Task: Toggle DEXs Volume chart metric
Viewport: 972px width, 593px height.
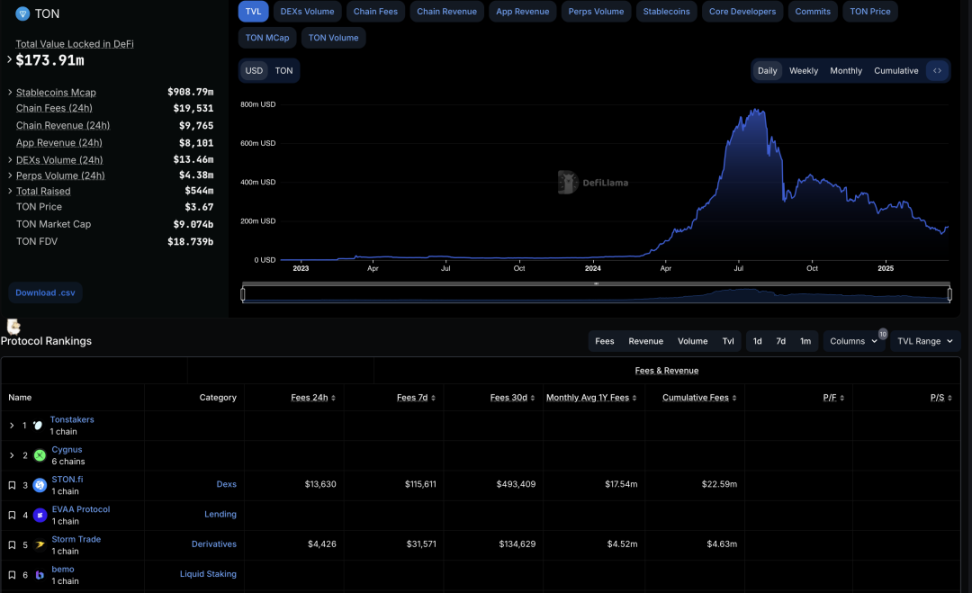Action: pos(307,11)
